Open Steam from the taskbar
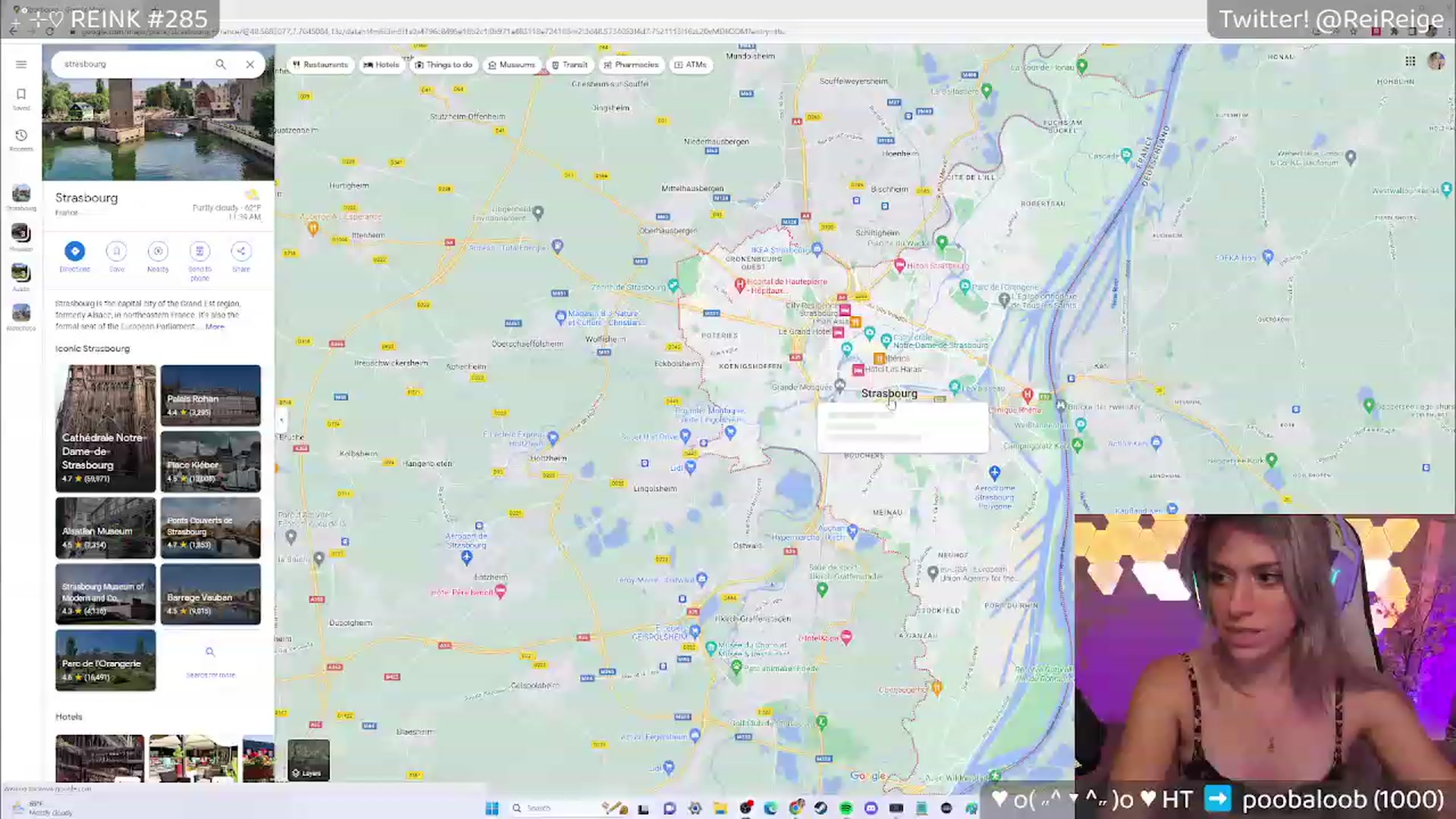This screenshot has width=1456, height=819. point(821,808)
